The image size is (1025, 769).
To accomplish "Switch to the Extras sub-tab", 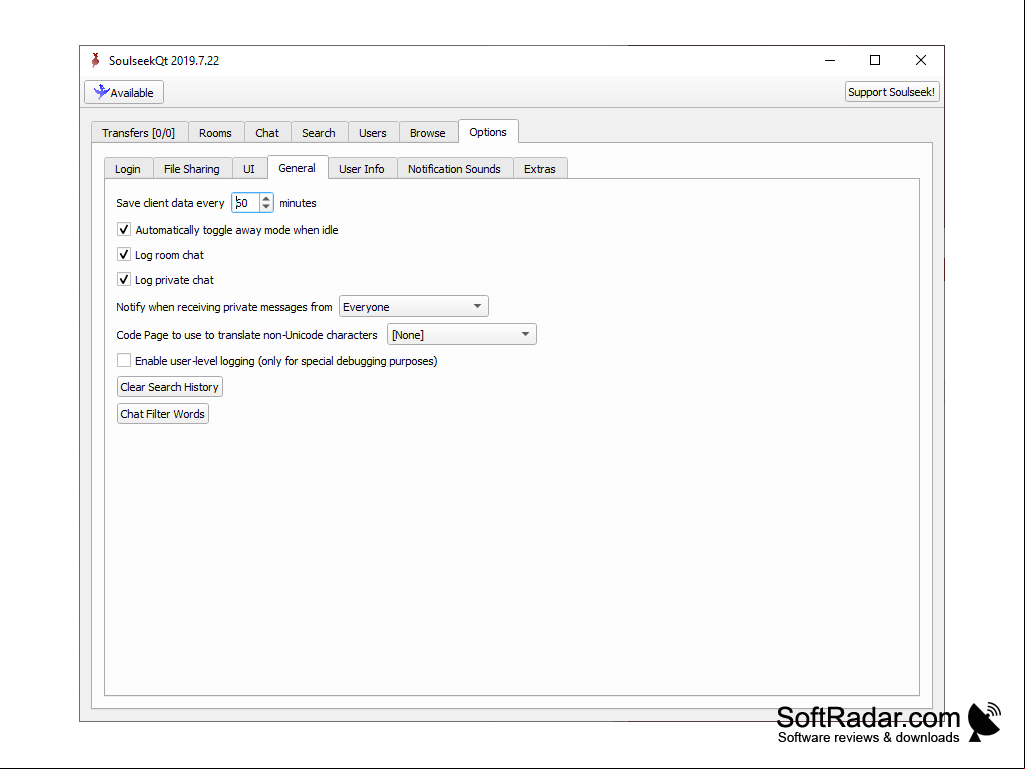I will point(539,169).
